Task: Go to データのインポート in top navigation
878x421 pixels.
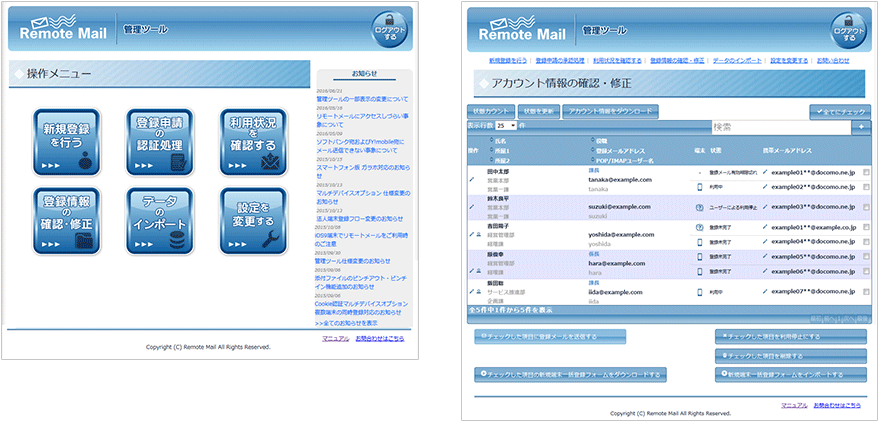Action: coord(736,61)
